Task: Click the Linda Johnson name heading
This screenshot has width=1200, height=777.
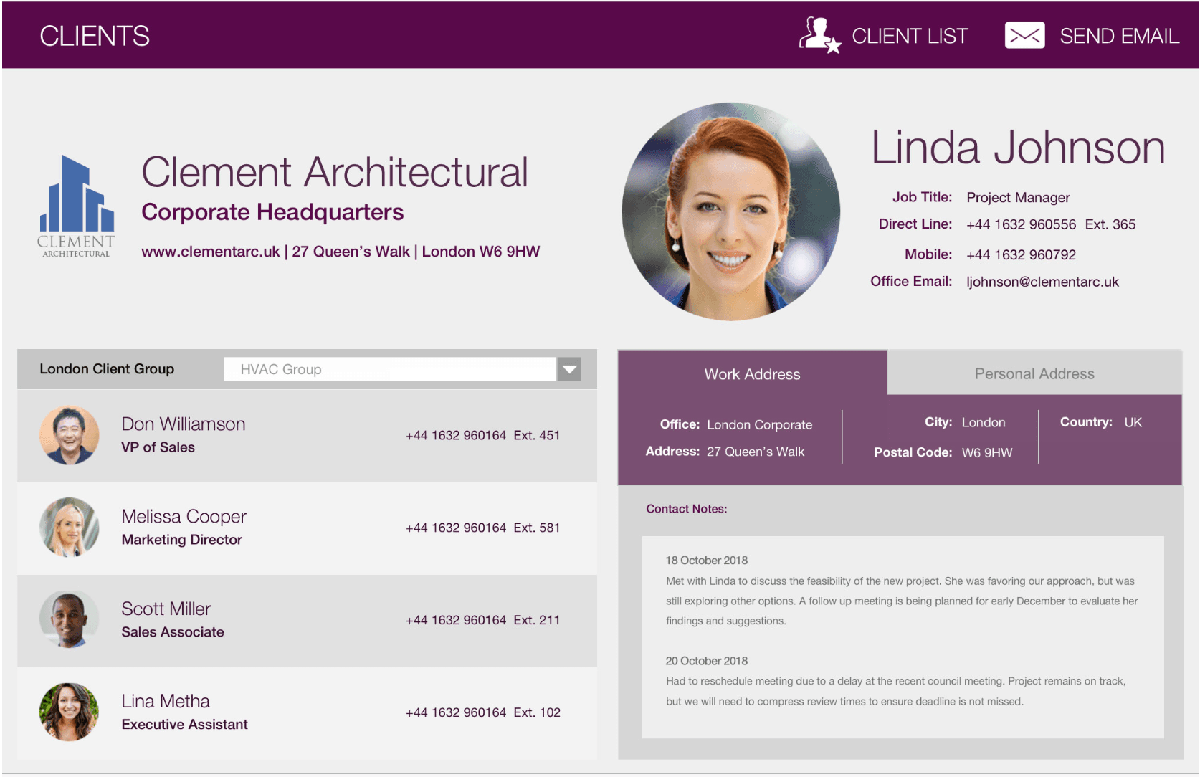Action: tap(1018, 148)
